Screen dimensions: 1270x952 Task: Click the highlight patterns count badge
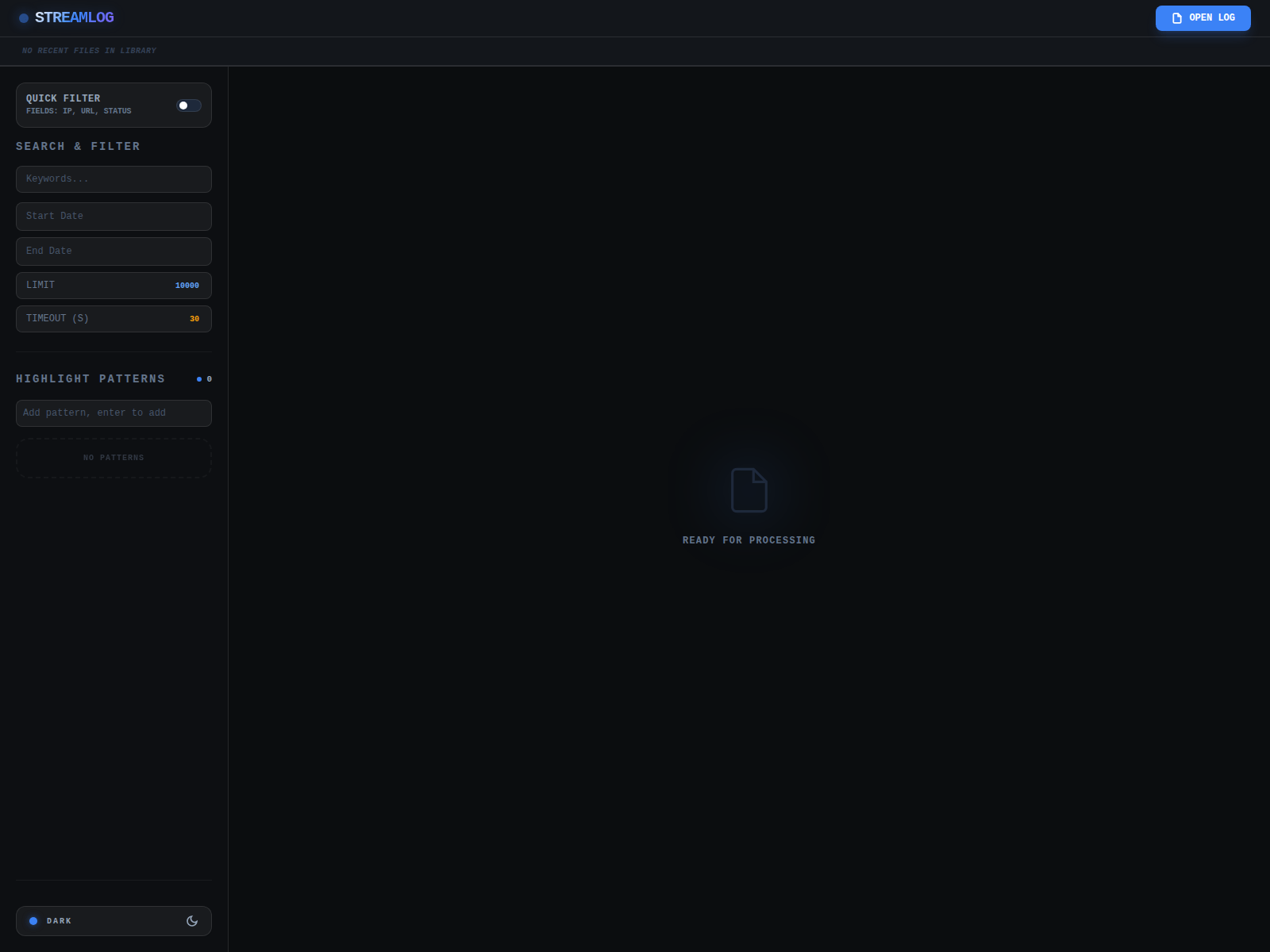[x=205, y=379]
